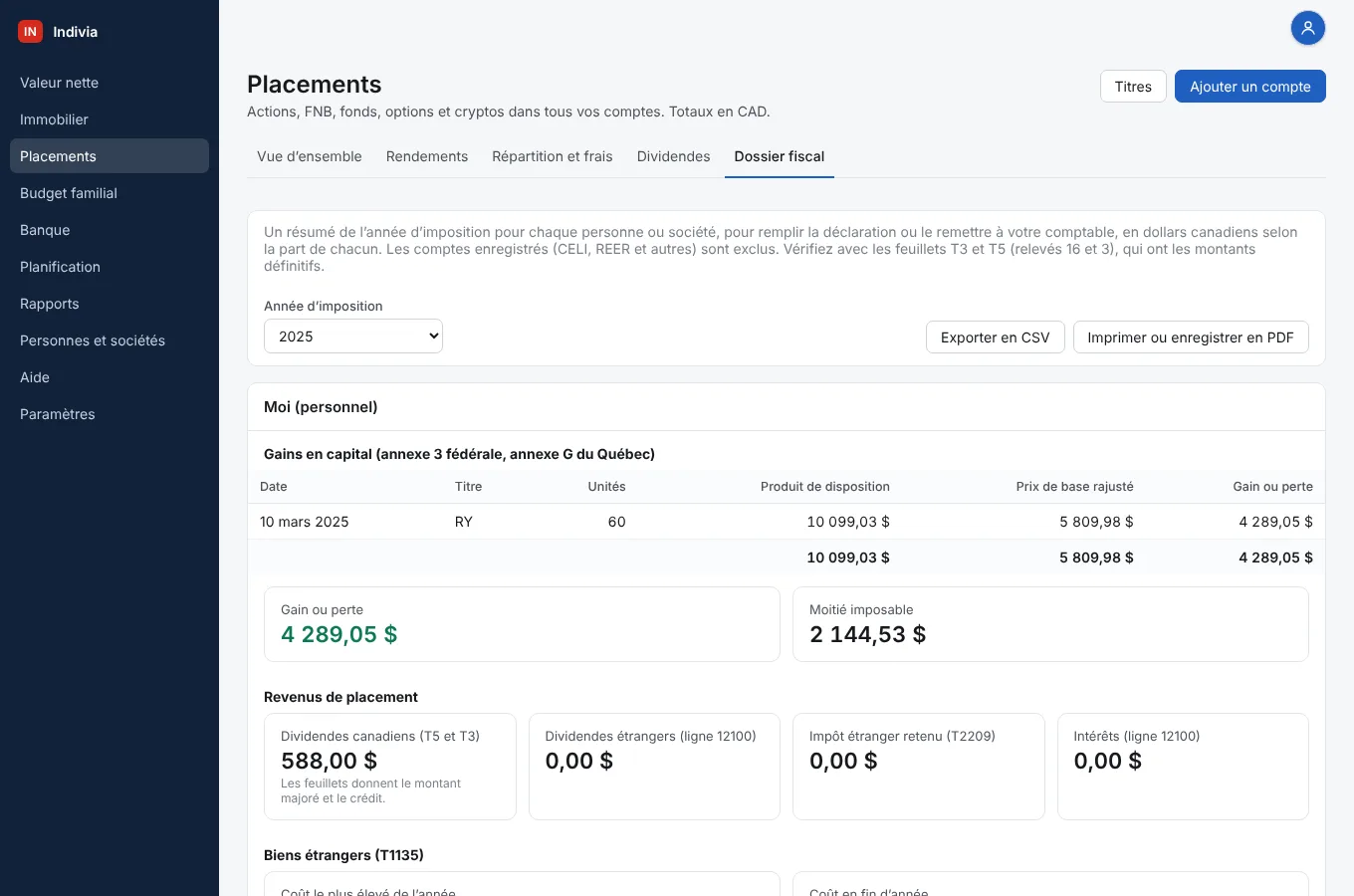Open the Année d'imposition 2025 dropdown
This screenshot has width=1354, height=896.
click(353, 336)
